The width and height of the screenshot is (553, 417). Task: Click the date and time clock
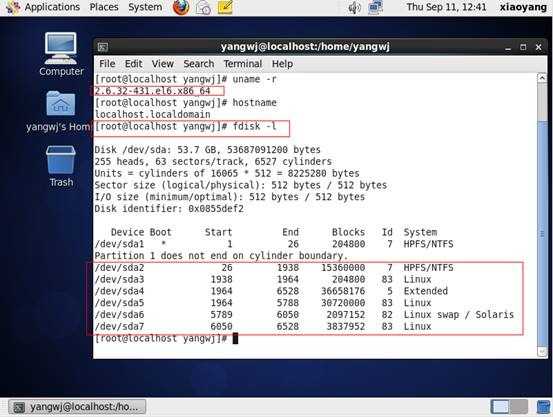(x=446, y=7)
